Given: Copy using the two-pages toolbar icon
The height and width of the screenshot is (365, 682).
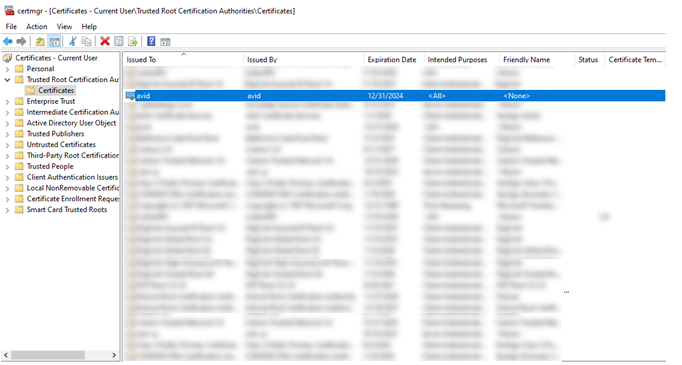Looking at the screenshot, I should pyautogui.click(x=87, y=42).
